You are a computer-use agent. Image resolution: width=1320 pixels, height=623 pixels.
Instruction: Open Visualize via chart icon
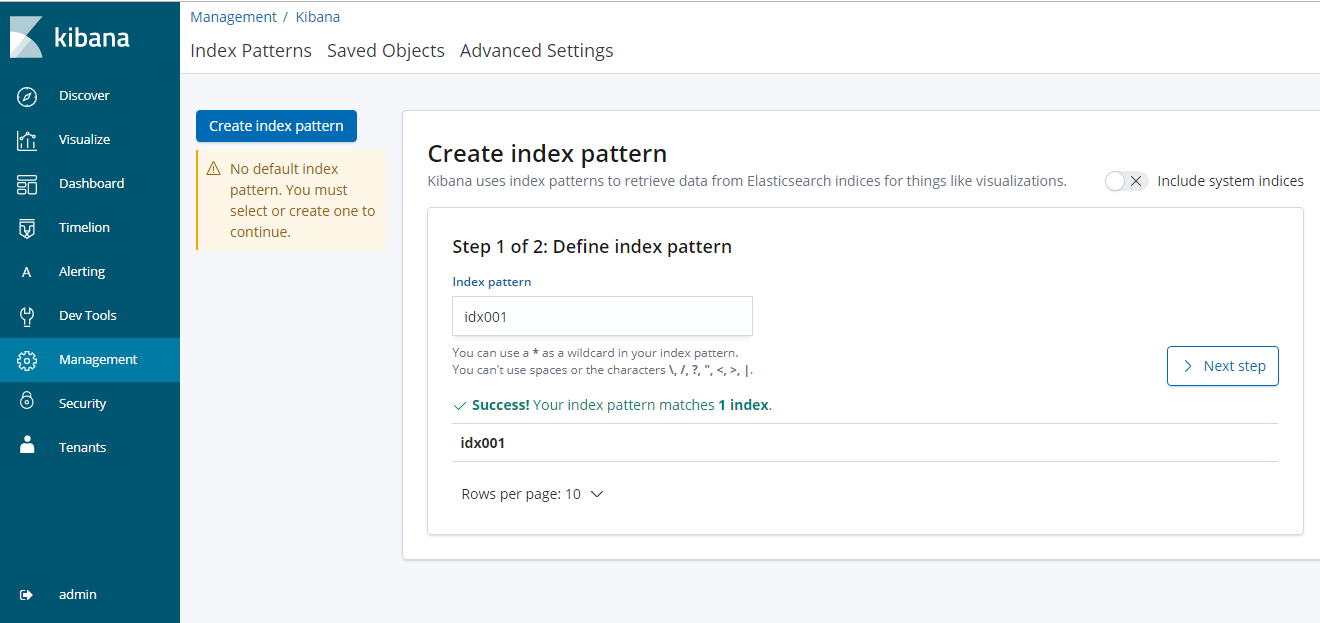pos(27,140)
